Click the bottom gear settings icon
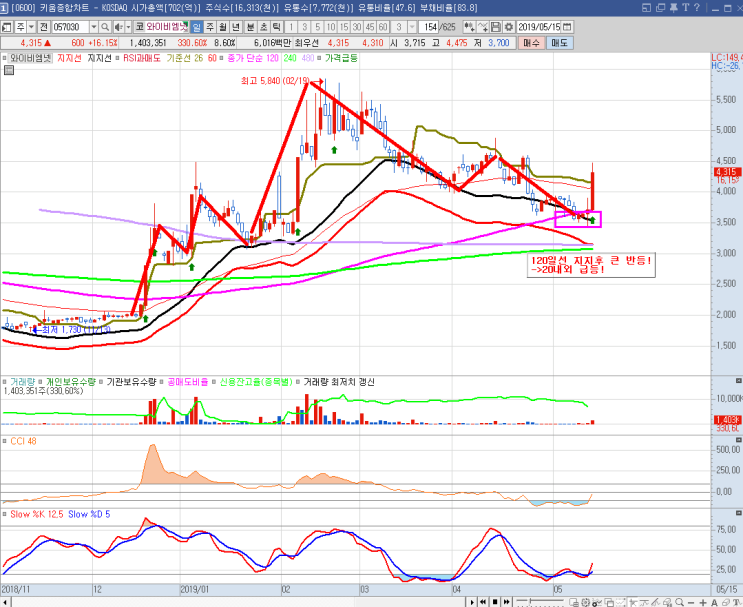Image resolution: width=743 pixels, height=607 pixels. point(585,602)
